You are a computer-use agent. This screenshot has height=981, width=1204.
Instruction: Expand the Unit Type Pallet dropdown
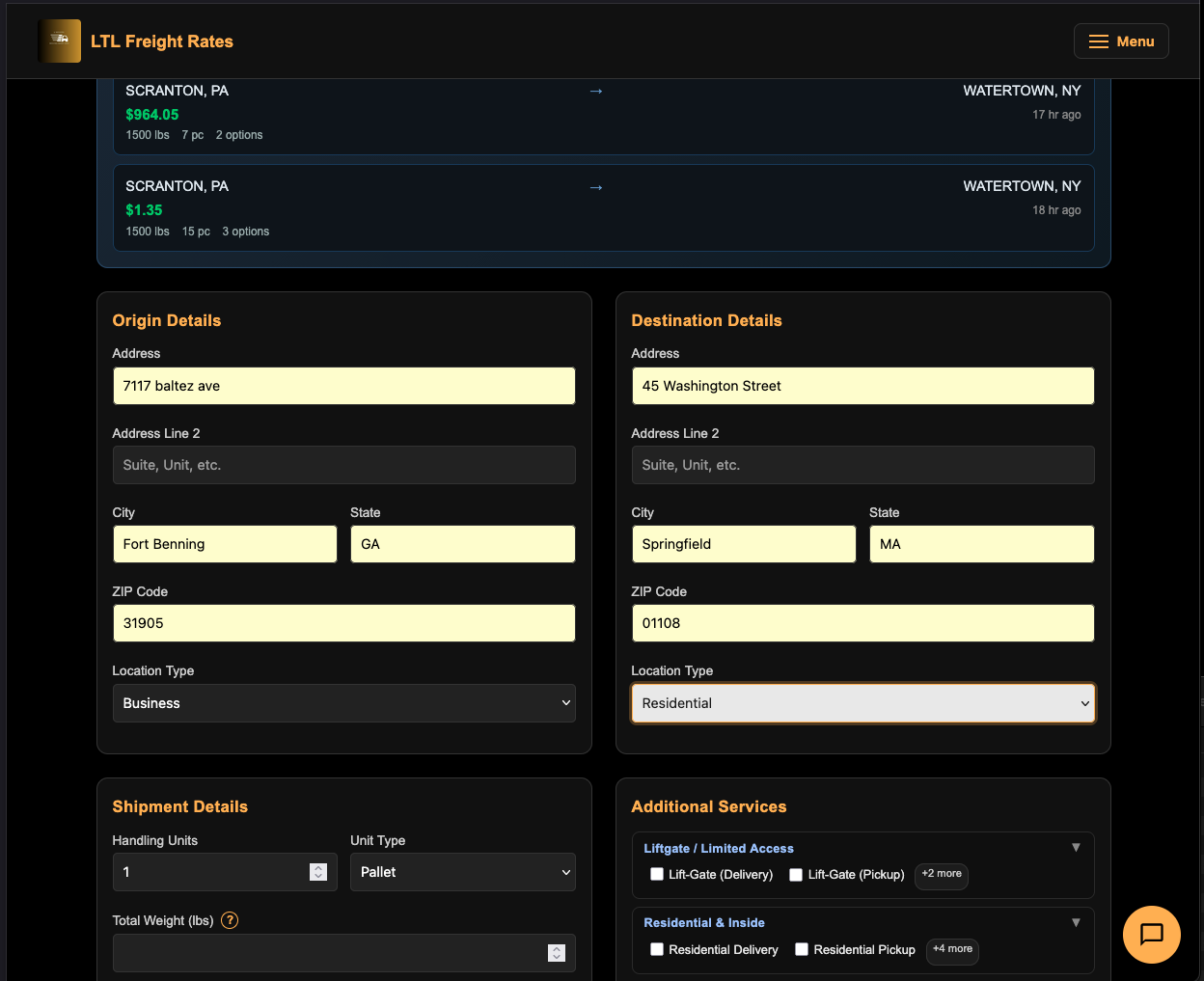point(462,872)
